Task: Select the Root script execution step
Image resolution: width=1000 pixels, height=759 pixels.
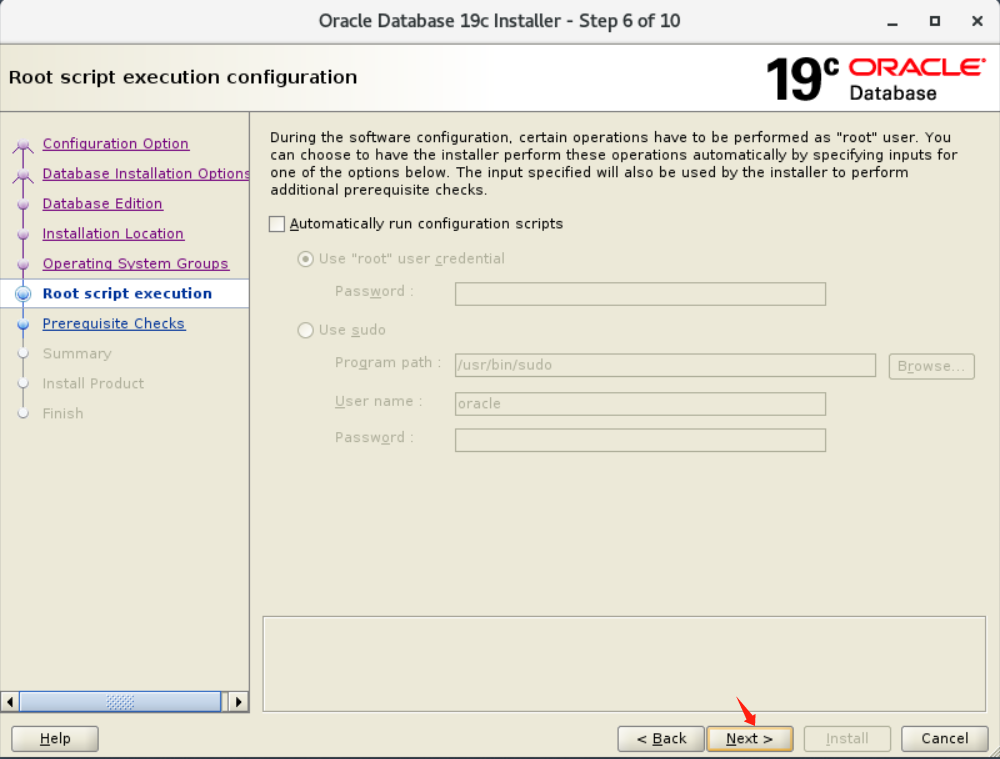Action: [x=127, y=293]
